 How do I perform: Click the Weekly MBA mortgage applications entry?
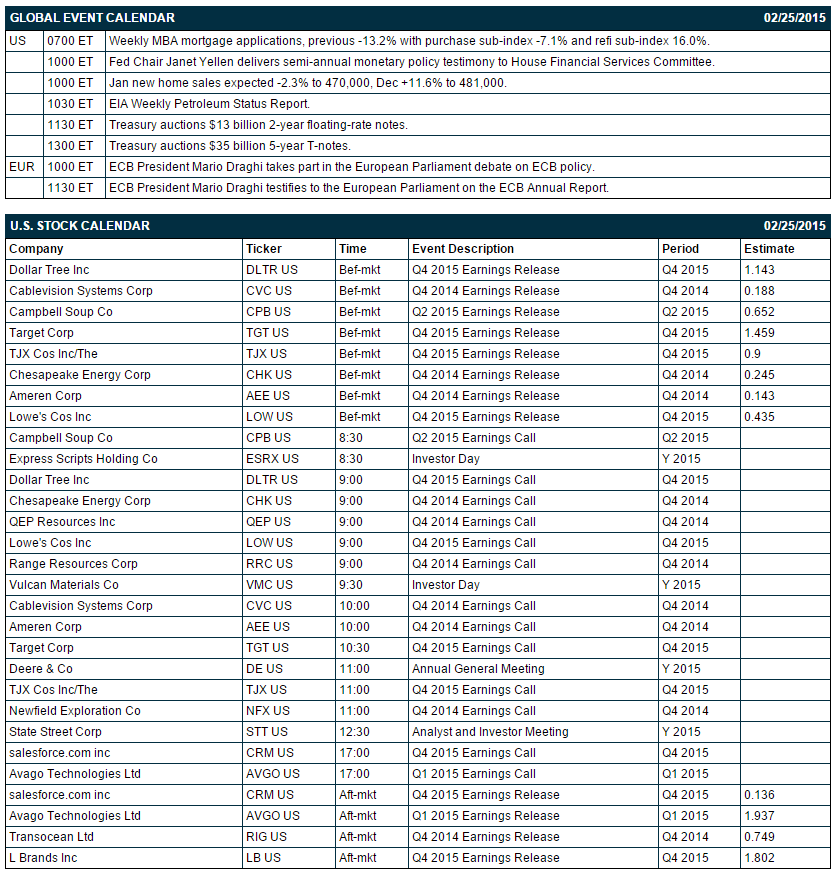[x=409, y=41]
